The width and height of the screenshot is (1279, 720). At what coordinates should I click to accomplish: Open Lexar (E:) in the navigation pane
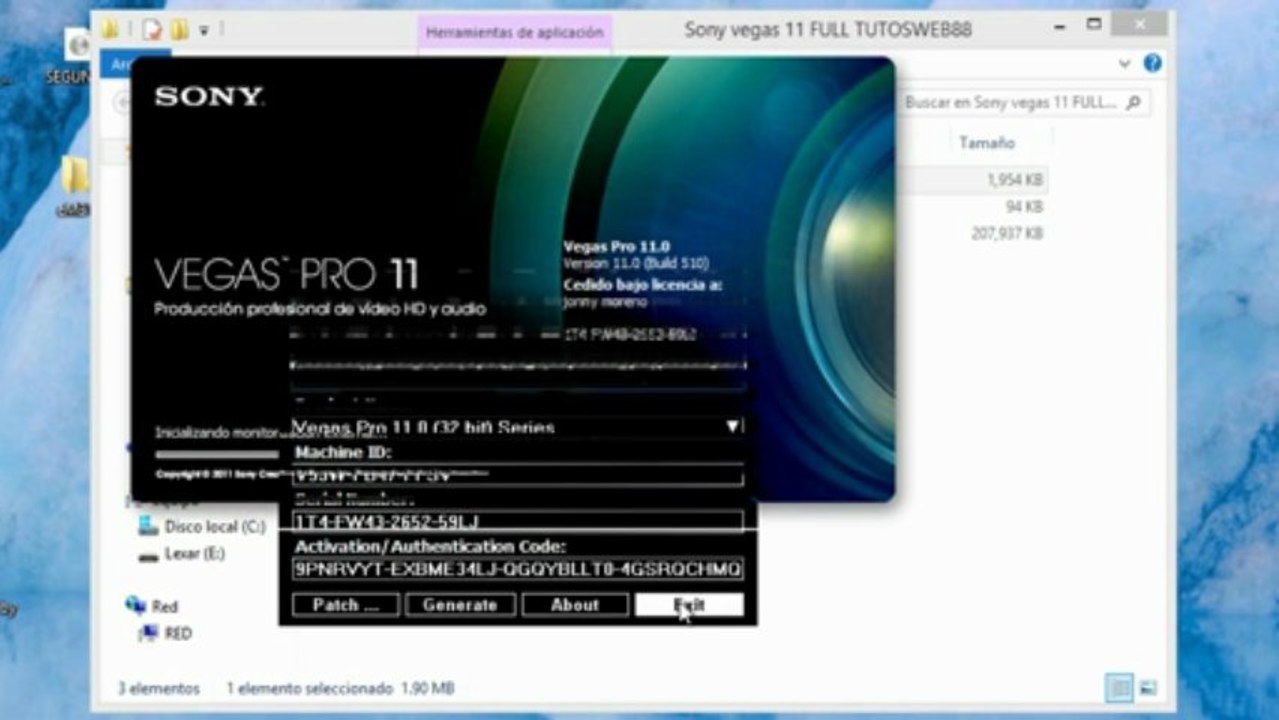tap(195, 553)
